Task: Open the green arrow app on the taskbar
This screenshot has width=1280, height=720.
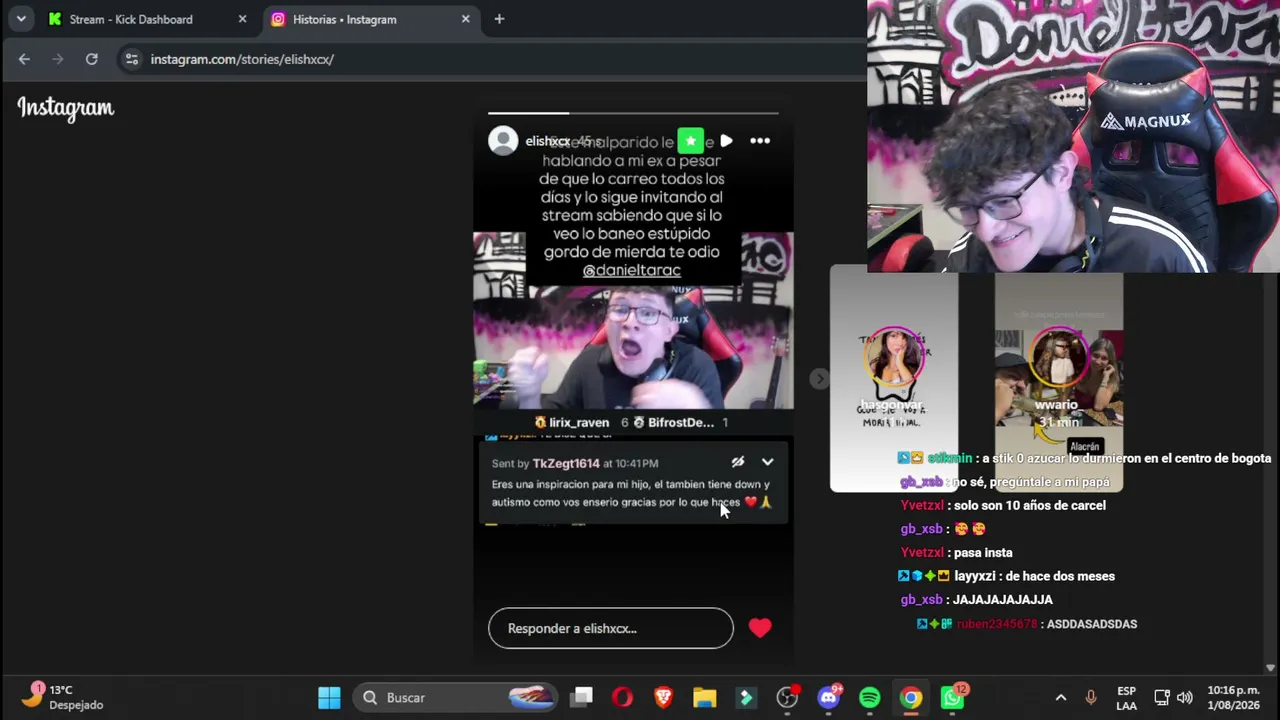Action: click(746, 697)
